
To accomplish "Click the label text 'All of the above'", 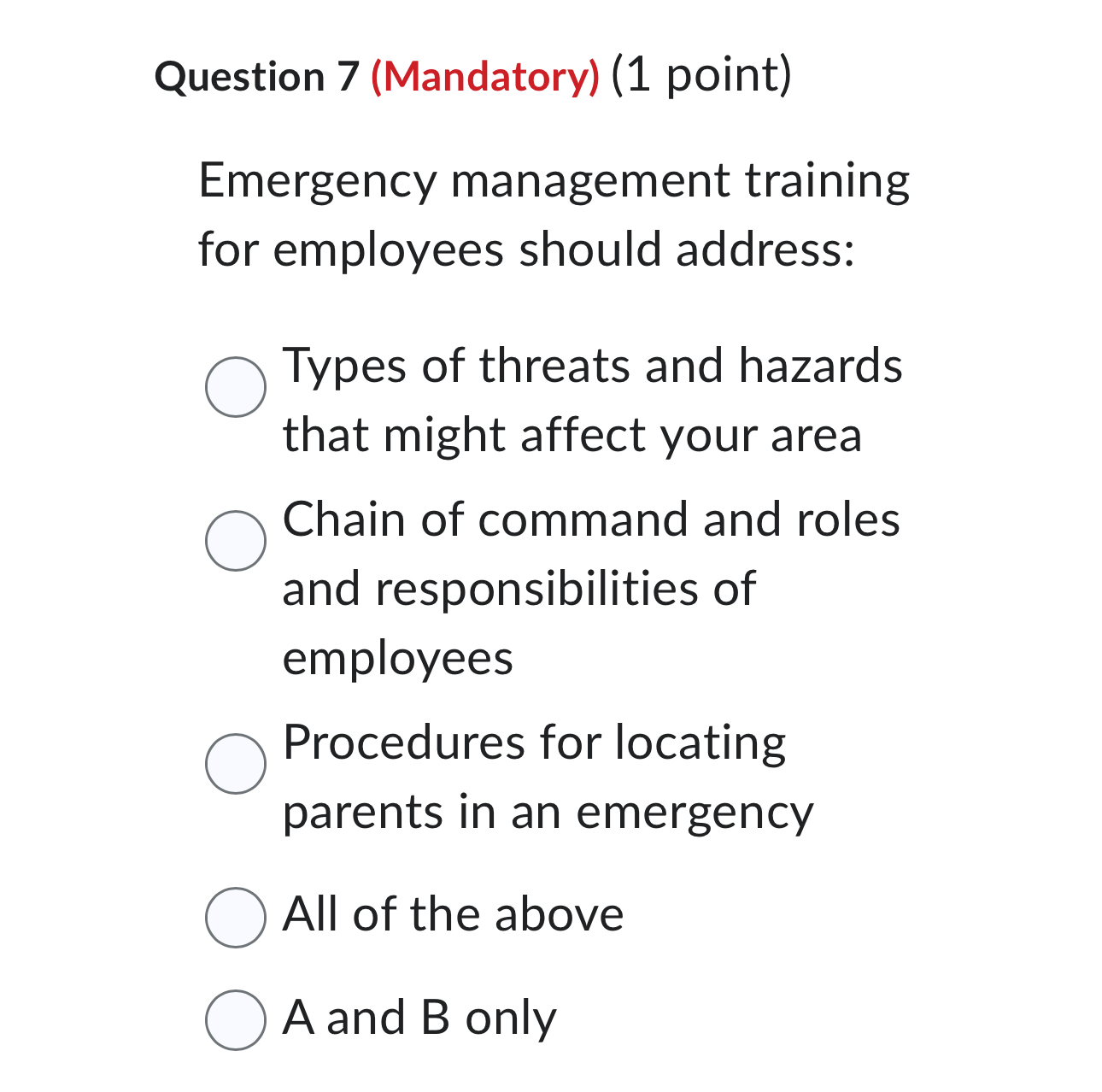I will 453,913.
